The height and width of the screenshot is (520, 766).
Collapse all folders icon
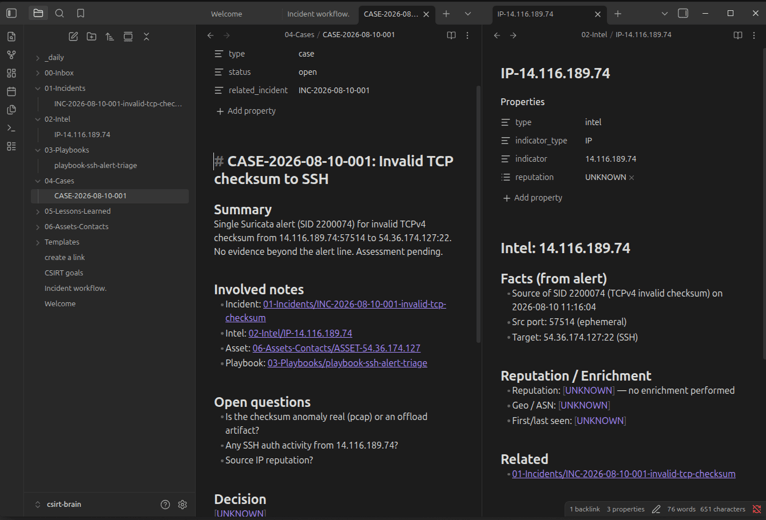pyautogui.click(x=146, y=37)
